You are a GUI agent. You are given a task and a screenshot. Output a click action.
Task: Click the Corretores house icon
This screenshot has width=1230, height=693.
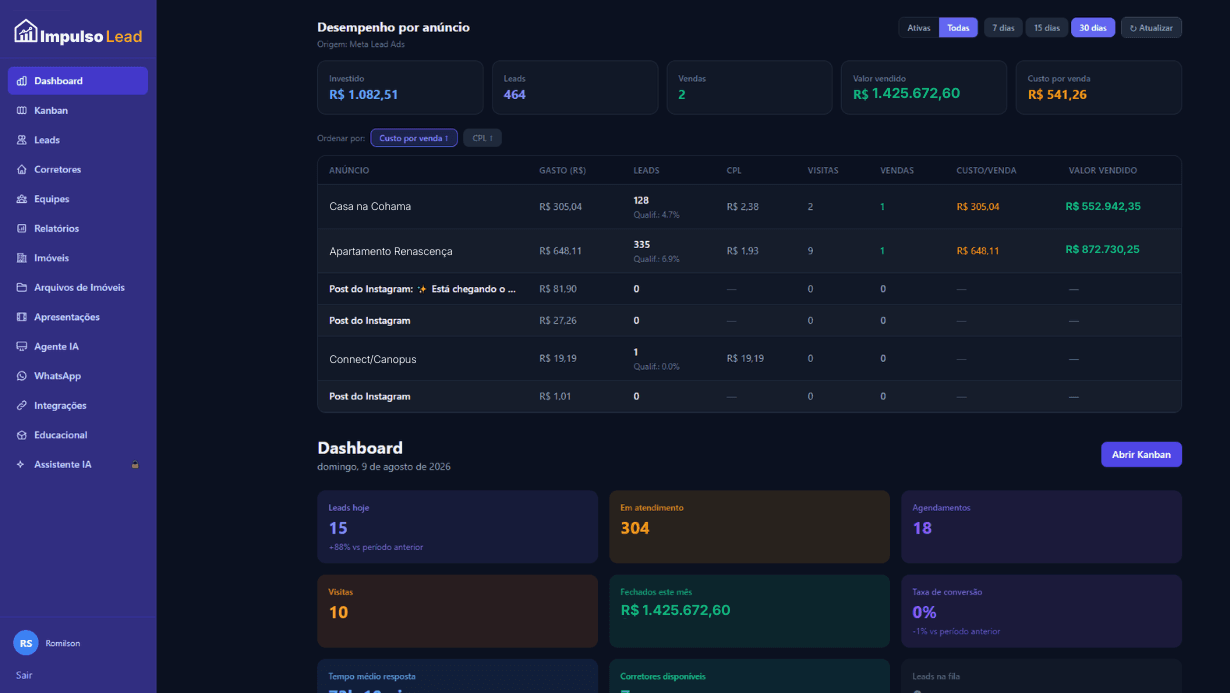[x=22, y=169]
